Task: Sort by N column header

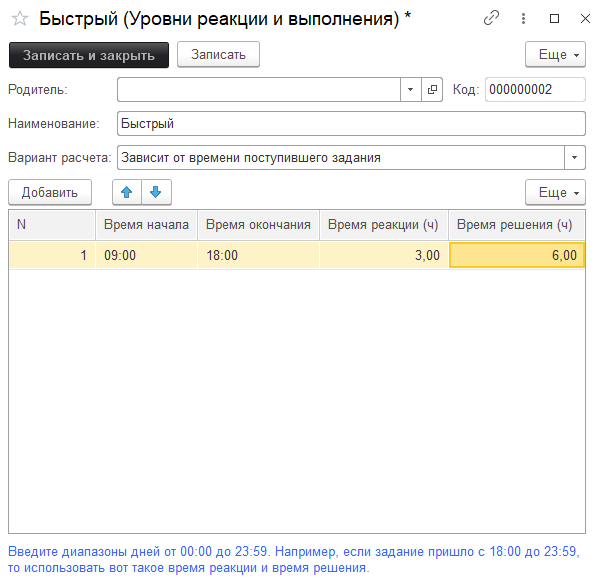Action: click(x=52, y=225)
